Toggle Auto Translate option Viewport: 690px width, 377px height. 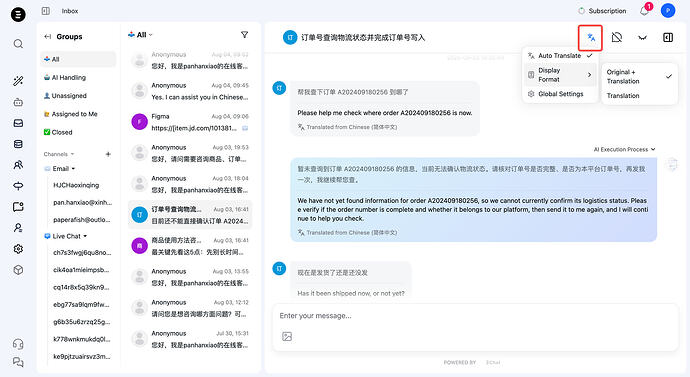(x=560, y=55)
